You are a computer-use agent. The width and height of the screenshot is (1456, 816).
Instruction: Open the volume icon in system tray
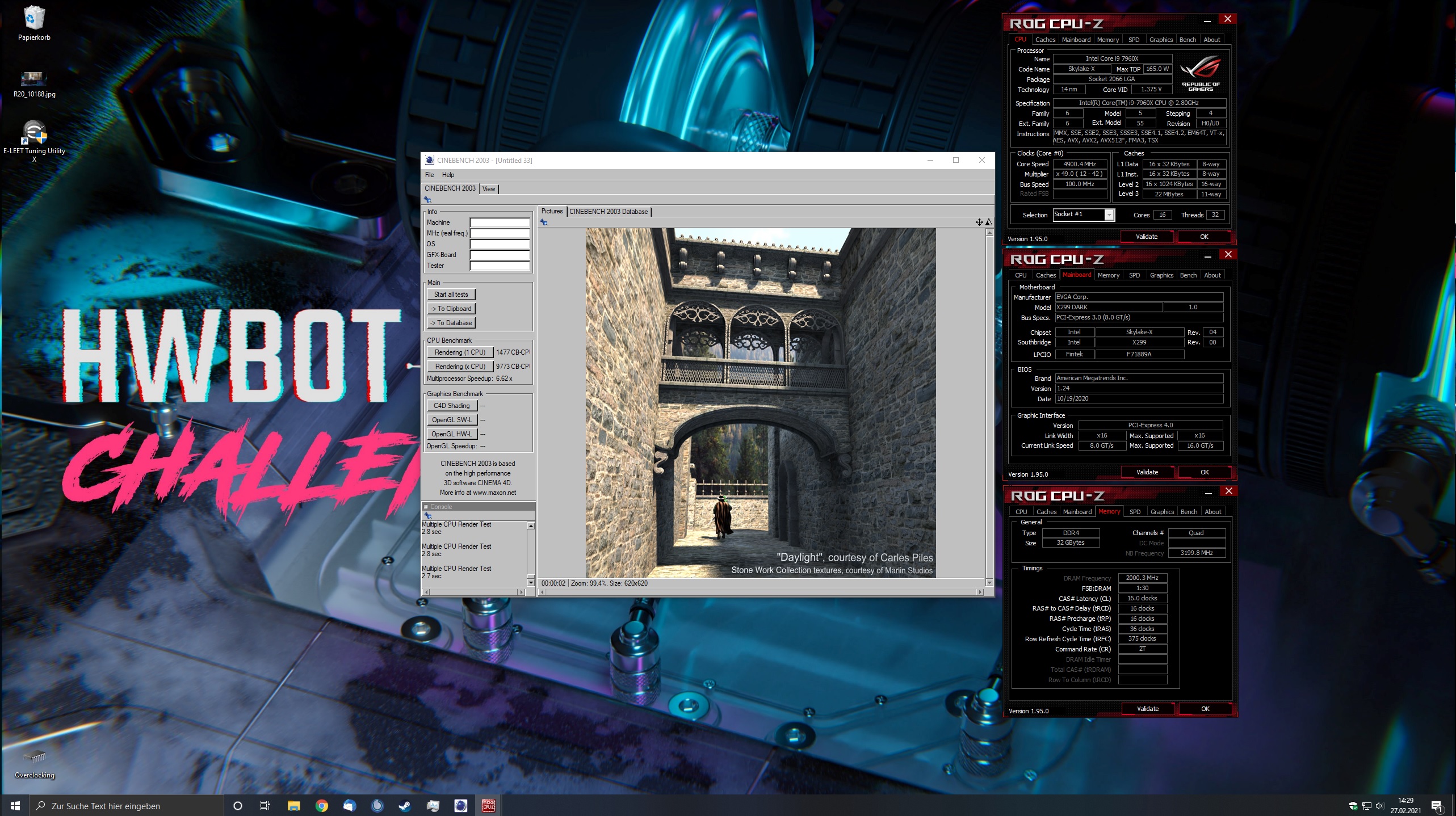[1380, 806]
